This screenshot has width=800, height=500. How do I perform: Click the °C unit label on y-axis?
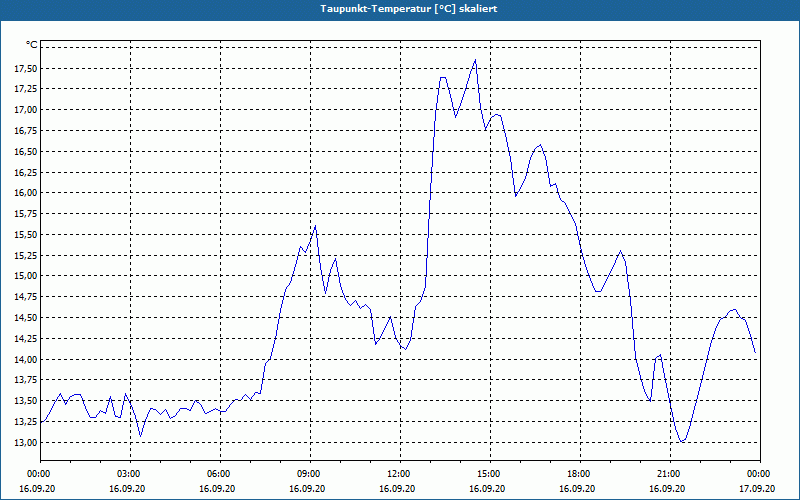pos(32,45)
